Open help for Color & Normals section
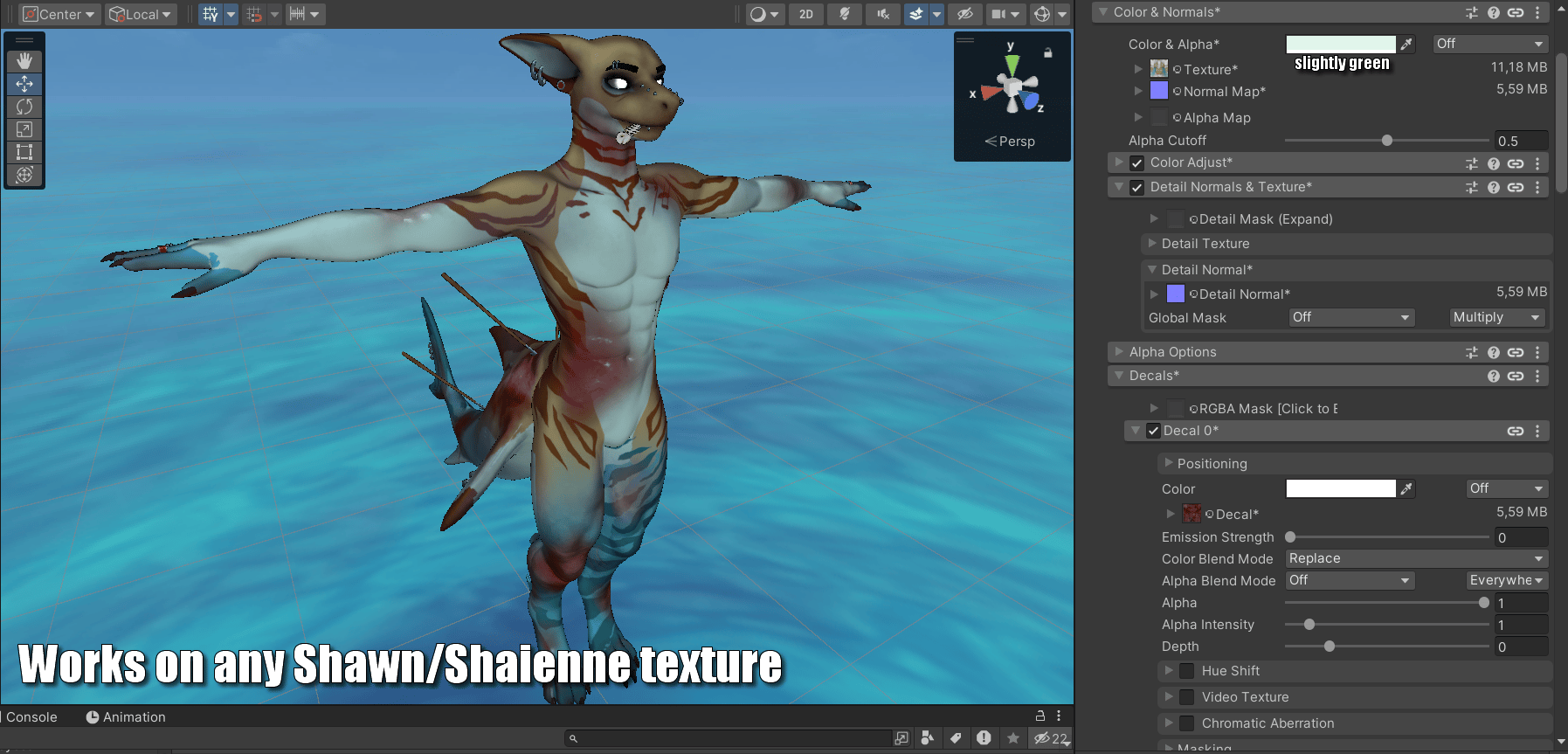 [1494, 12]
